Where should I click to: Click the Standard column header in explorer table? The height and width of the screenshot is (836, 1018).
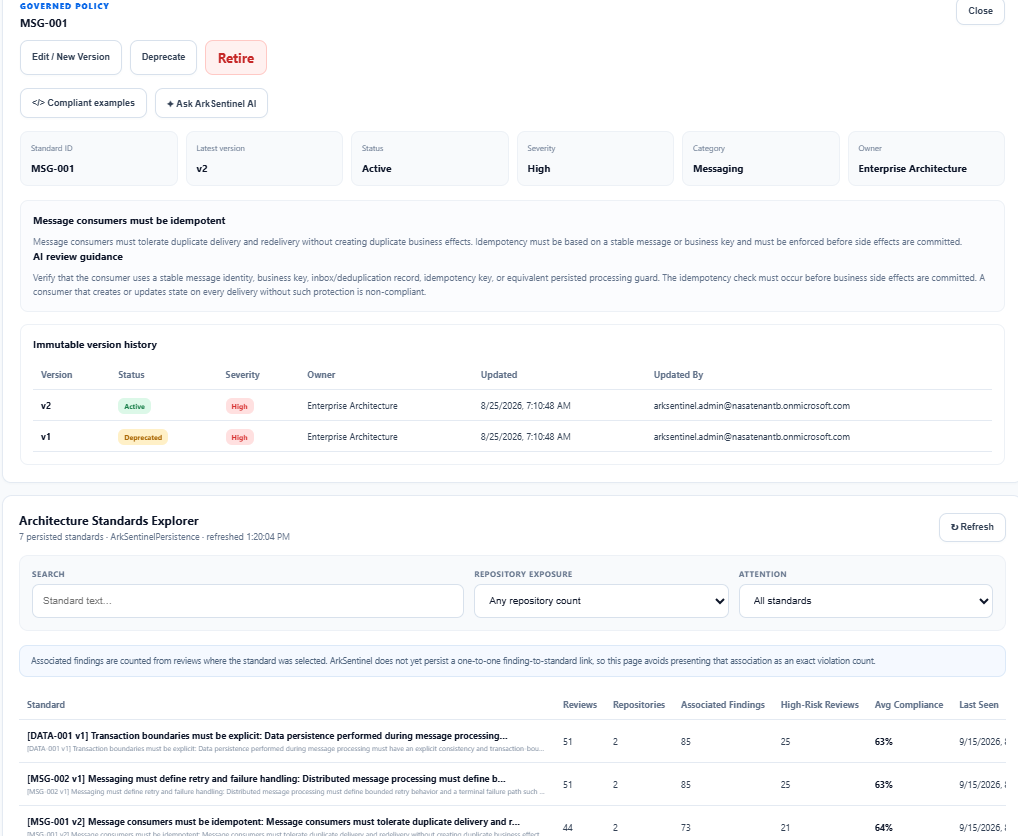(x=45, y=705)
